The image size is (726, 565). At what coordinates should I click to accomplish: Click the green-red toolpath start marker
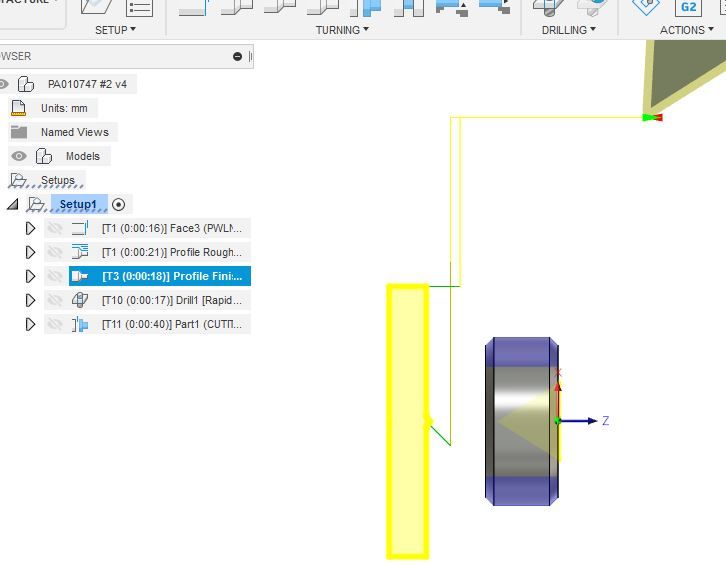(653, 117)
